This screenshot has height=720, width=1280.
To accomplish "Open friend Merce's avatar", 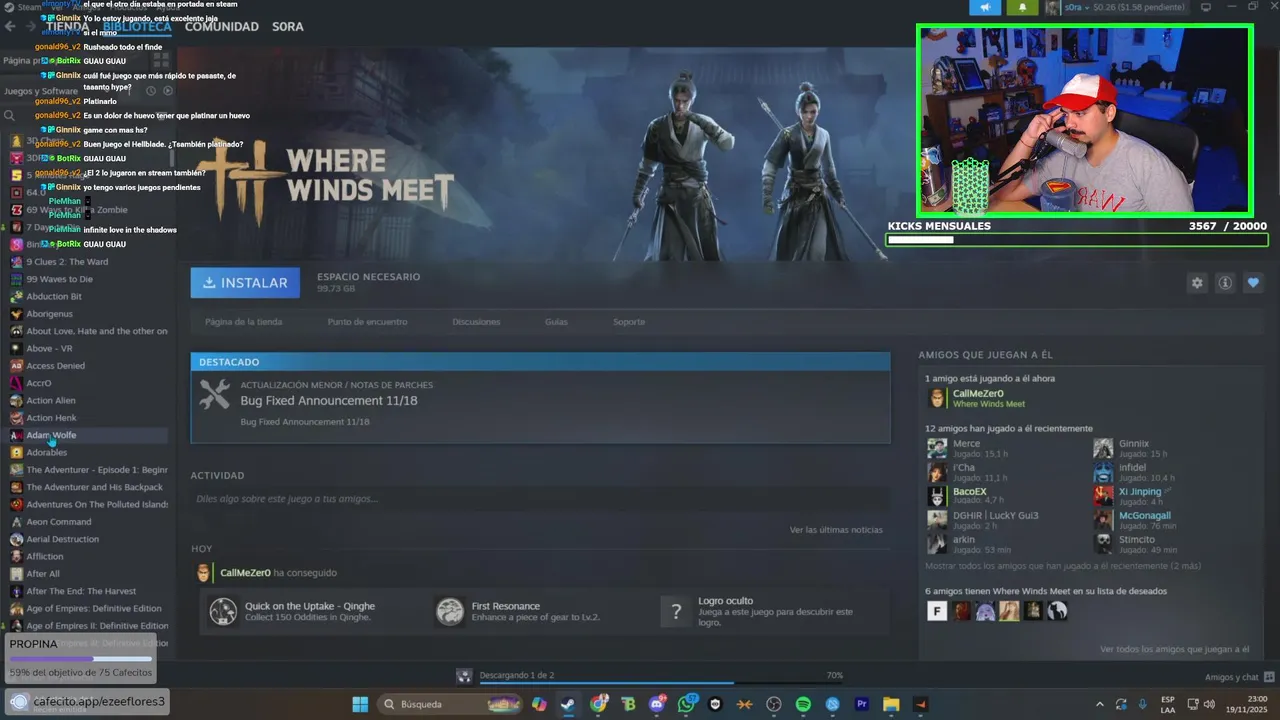I will (937, 448).
